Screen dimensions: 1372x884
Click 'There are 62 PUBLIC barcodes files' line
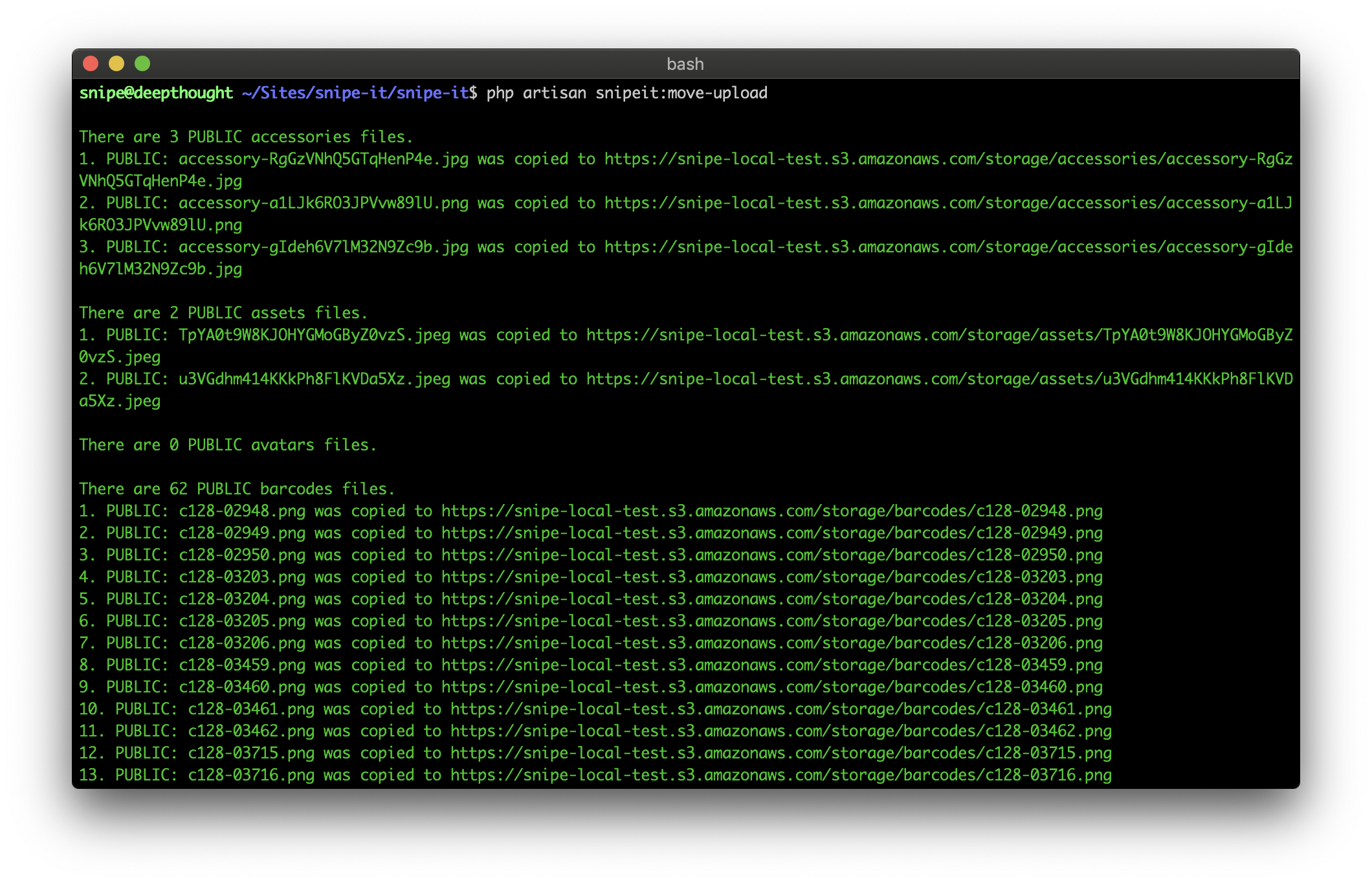pyautogui.click(x=236, y=489)
